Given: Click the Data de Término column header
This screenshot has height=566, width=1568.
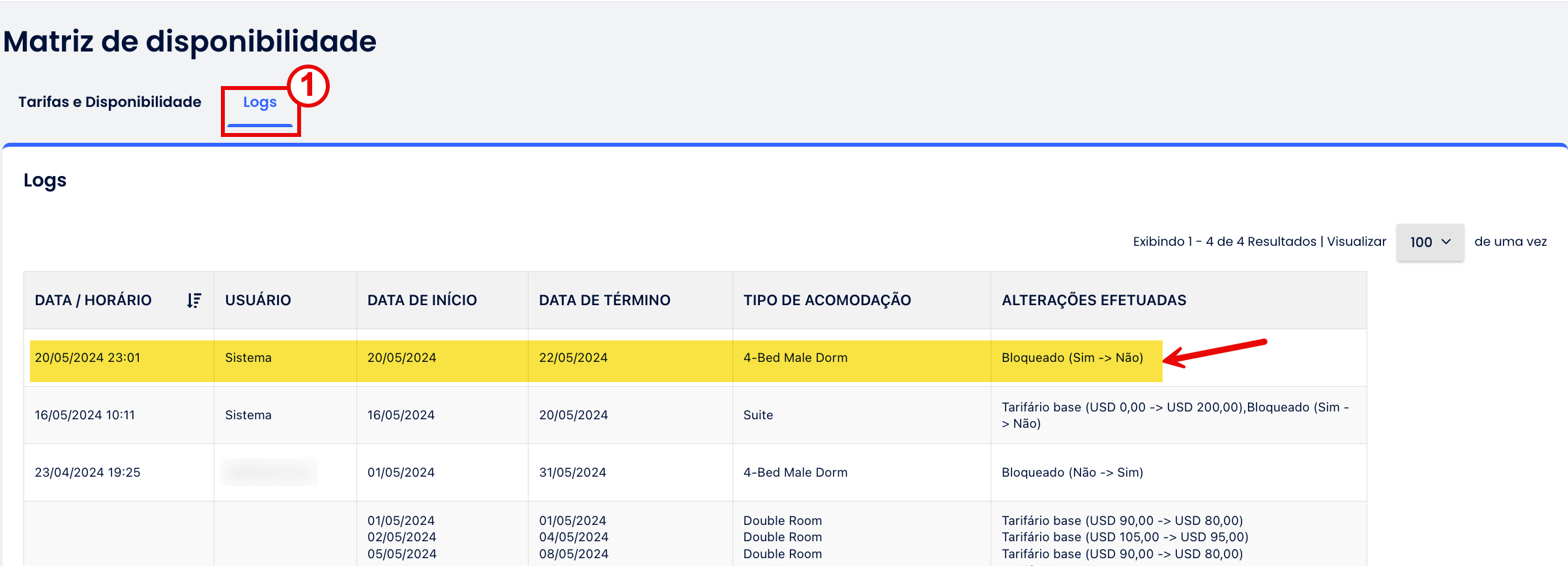Looking at the screenshot, I should (604, 301).
